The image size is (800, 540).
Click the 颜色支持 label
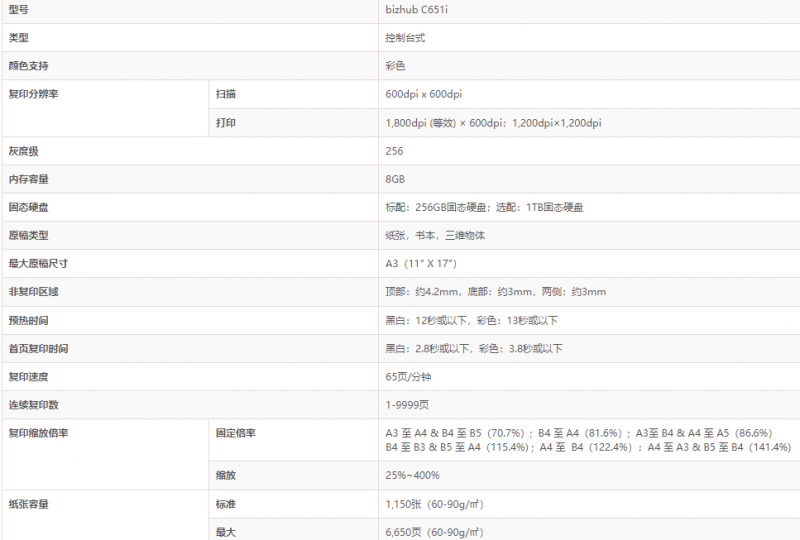[x=28, y=66]
